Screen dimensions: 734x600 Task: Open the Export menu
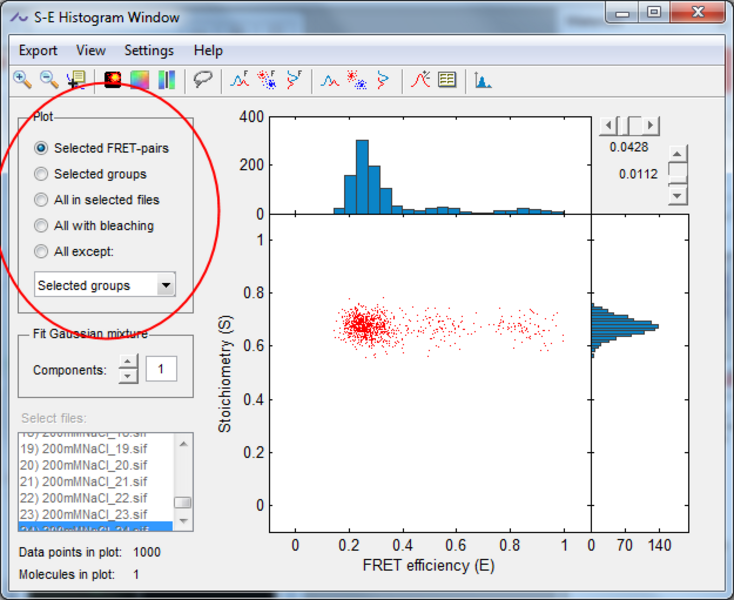[38, 50]
